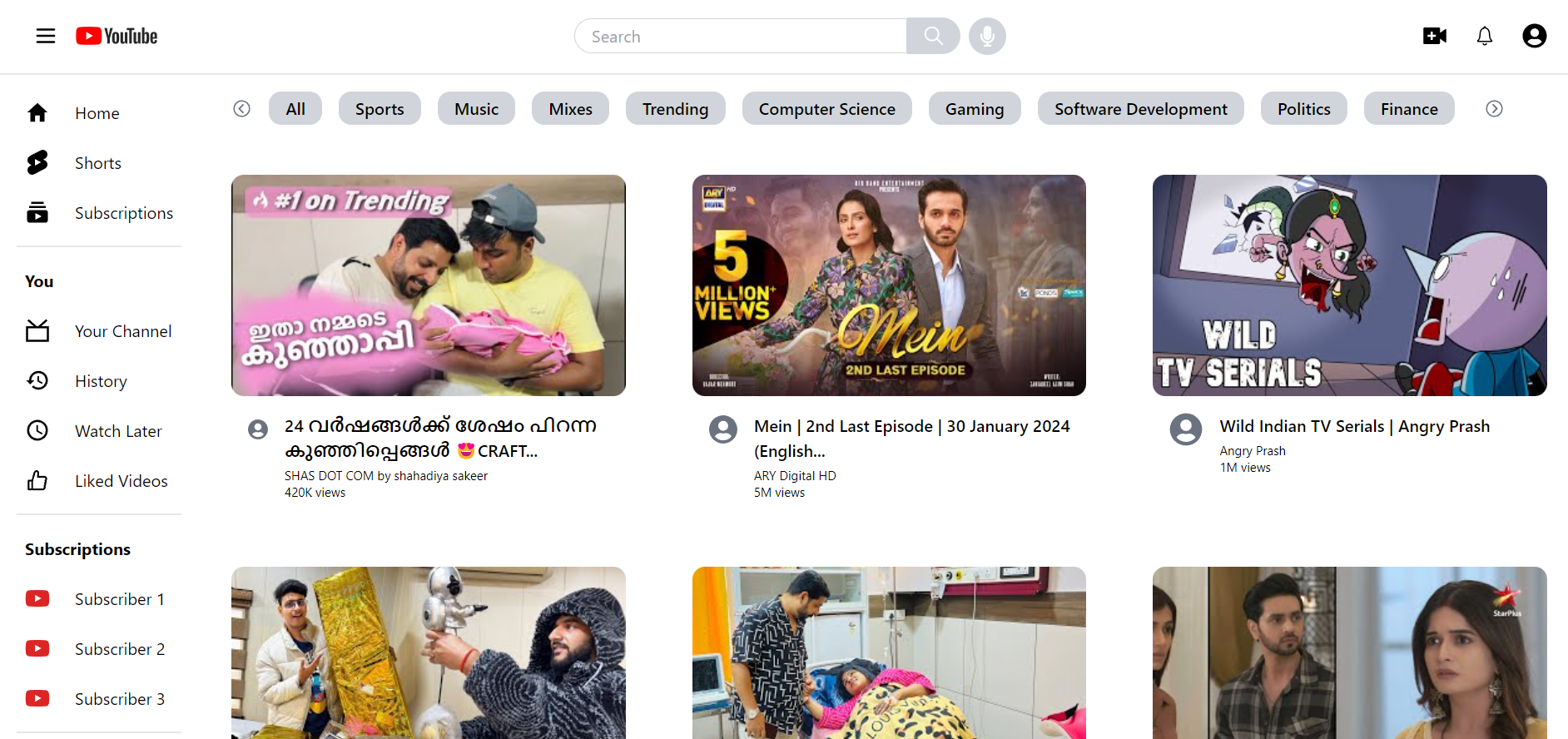Open History in the sidebar
This screenshot has width=1568, height=739.
[x=101, y=381]
